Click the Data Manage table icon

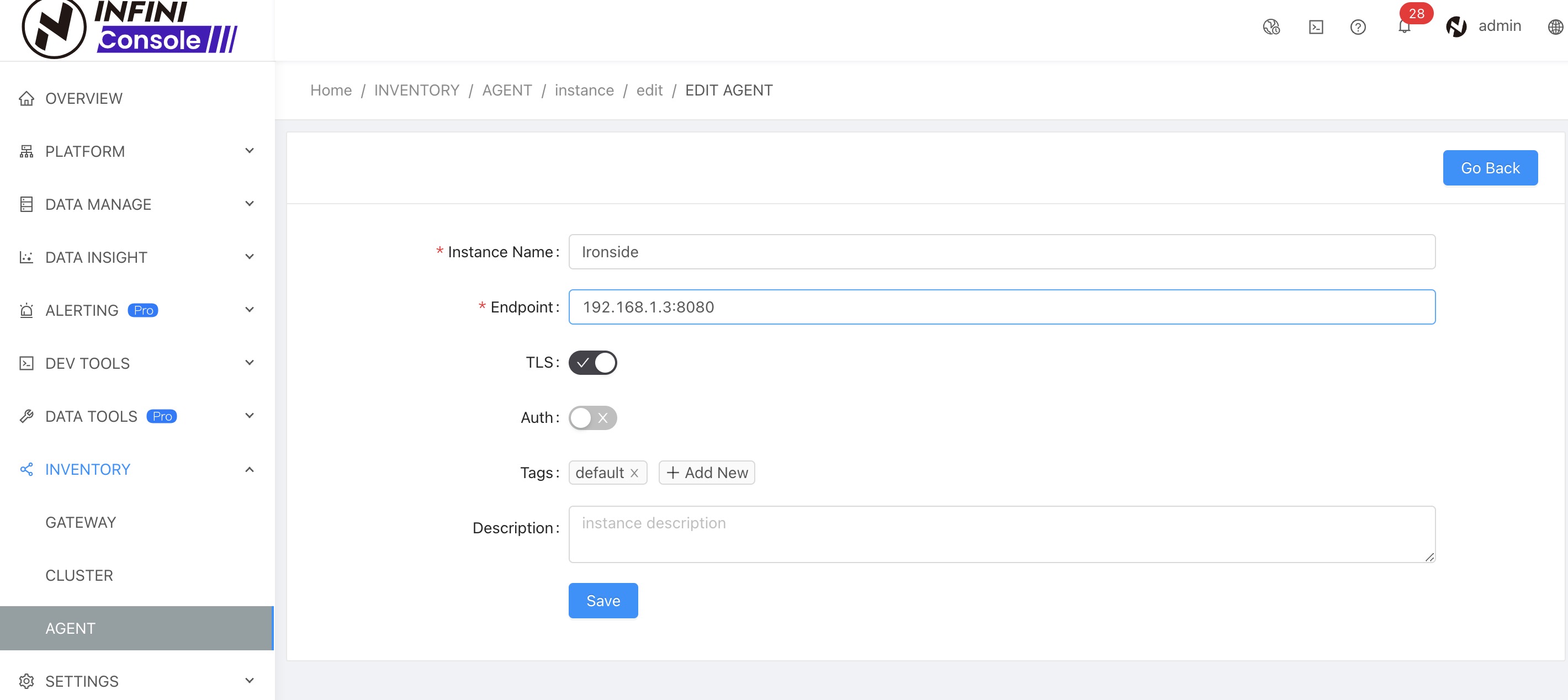click(x=26, y=204)
